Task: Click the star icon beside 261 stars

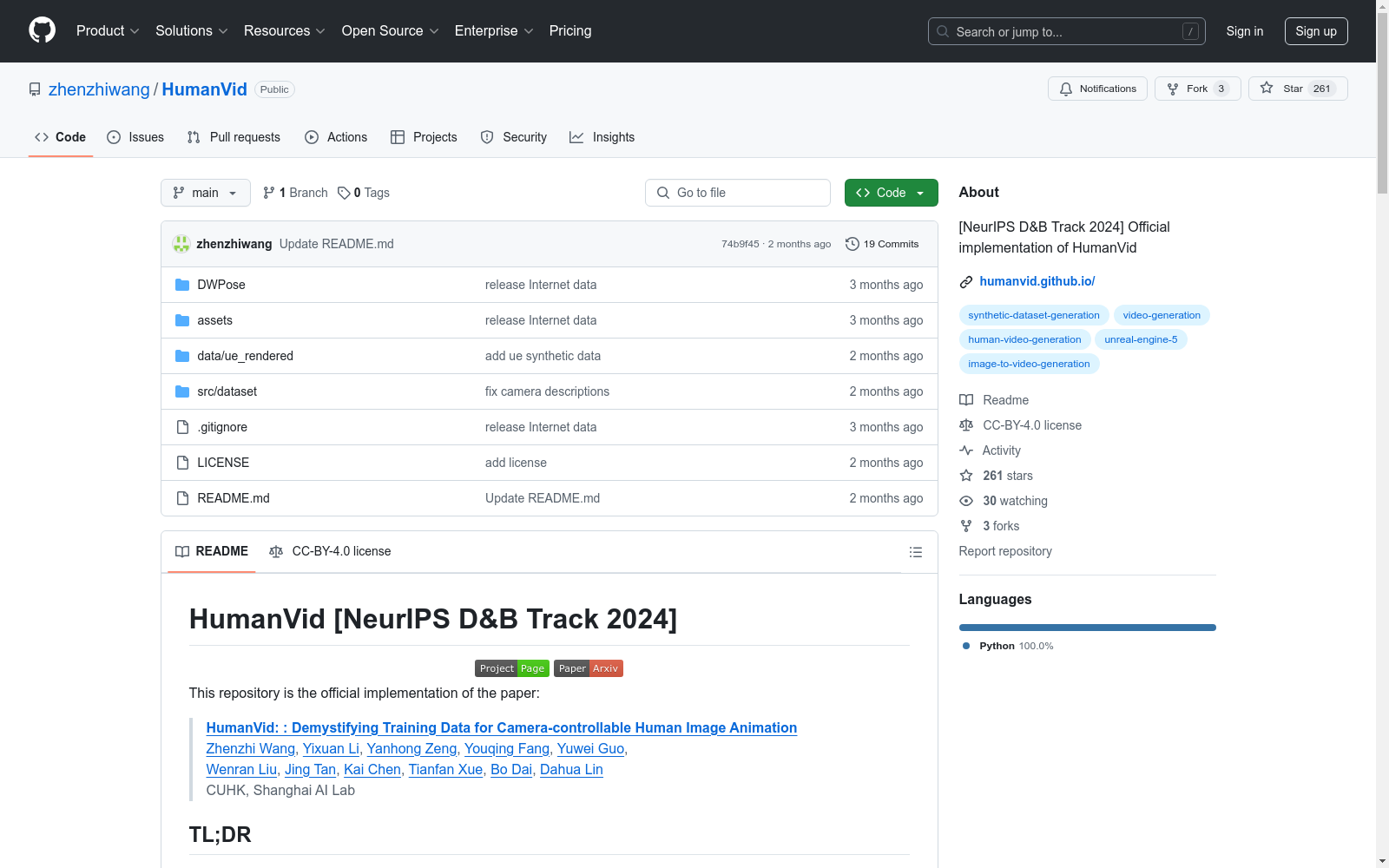Action: click(x=966, y=476)
